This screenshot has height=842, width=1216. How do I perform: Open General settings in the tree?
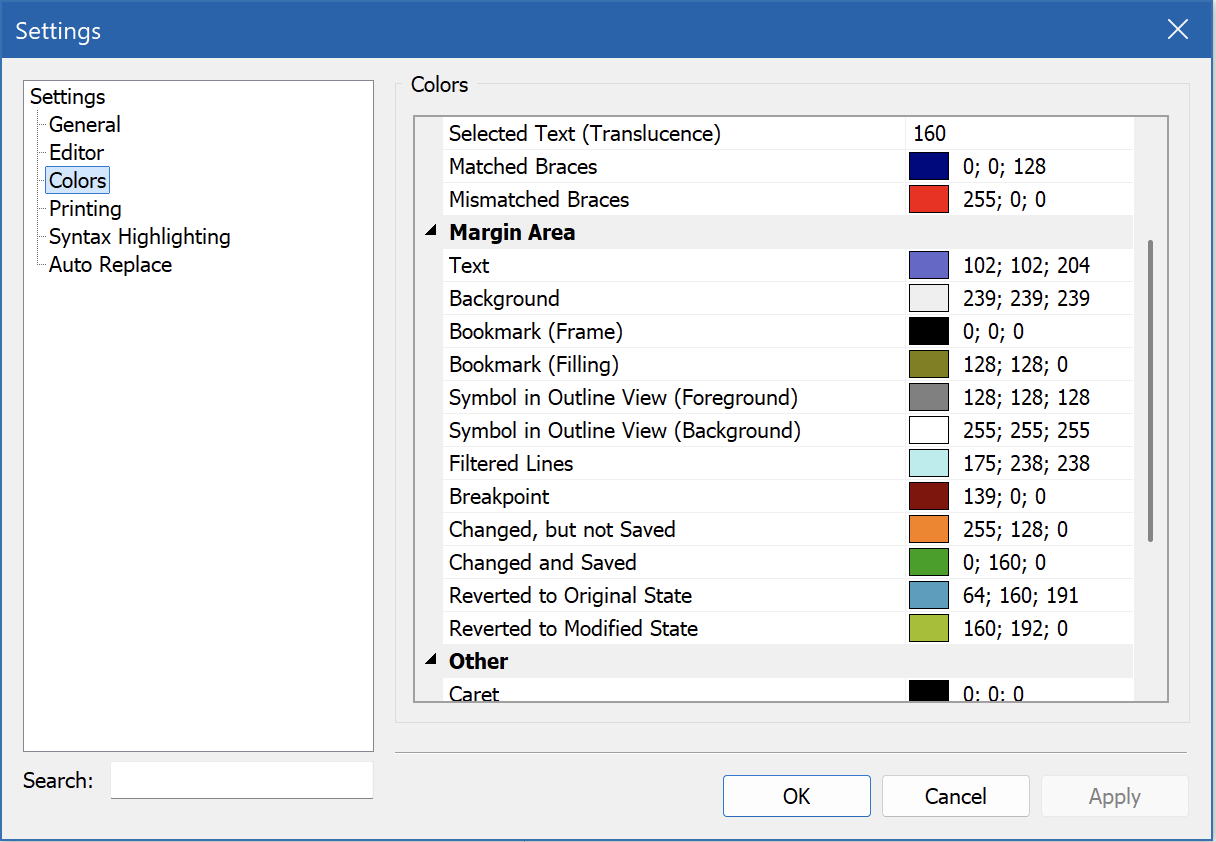(85, 124)
